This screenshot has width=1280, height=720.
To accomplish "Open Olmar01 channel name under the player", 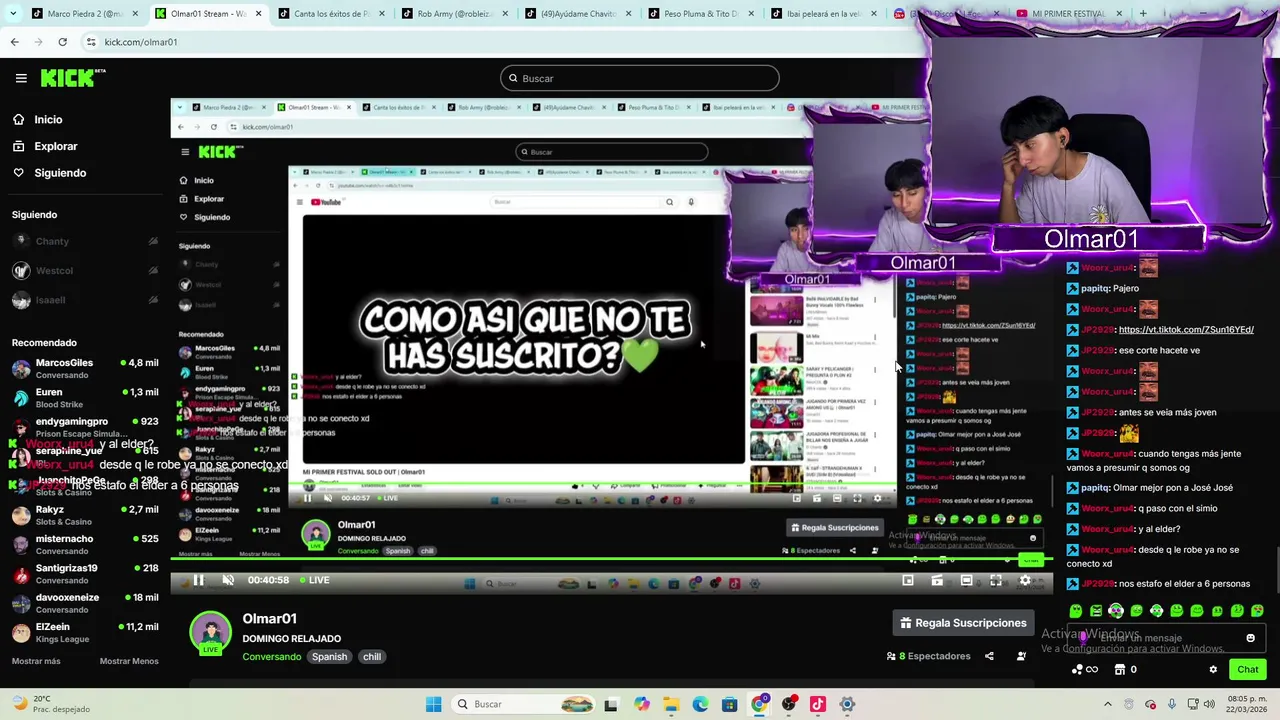I will pos(270,619).
